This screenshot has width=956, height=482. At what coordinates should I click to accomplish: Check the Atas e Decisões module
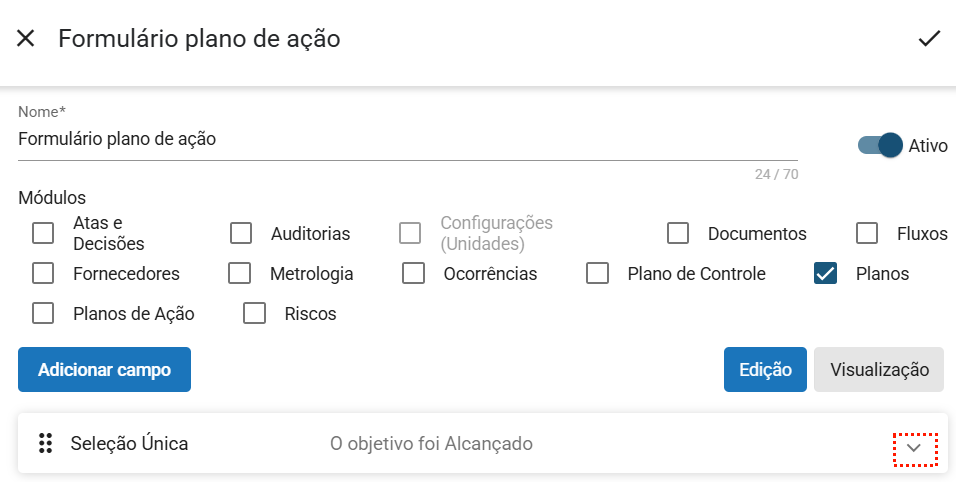(43, 233)
